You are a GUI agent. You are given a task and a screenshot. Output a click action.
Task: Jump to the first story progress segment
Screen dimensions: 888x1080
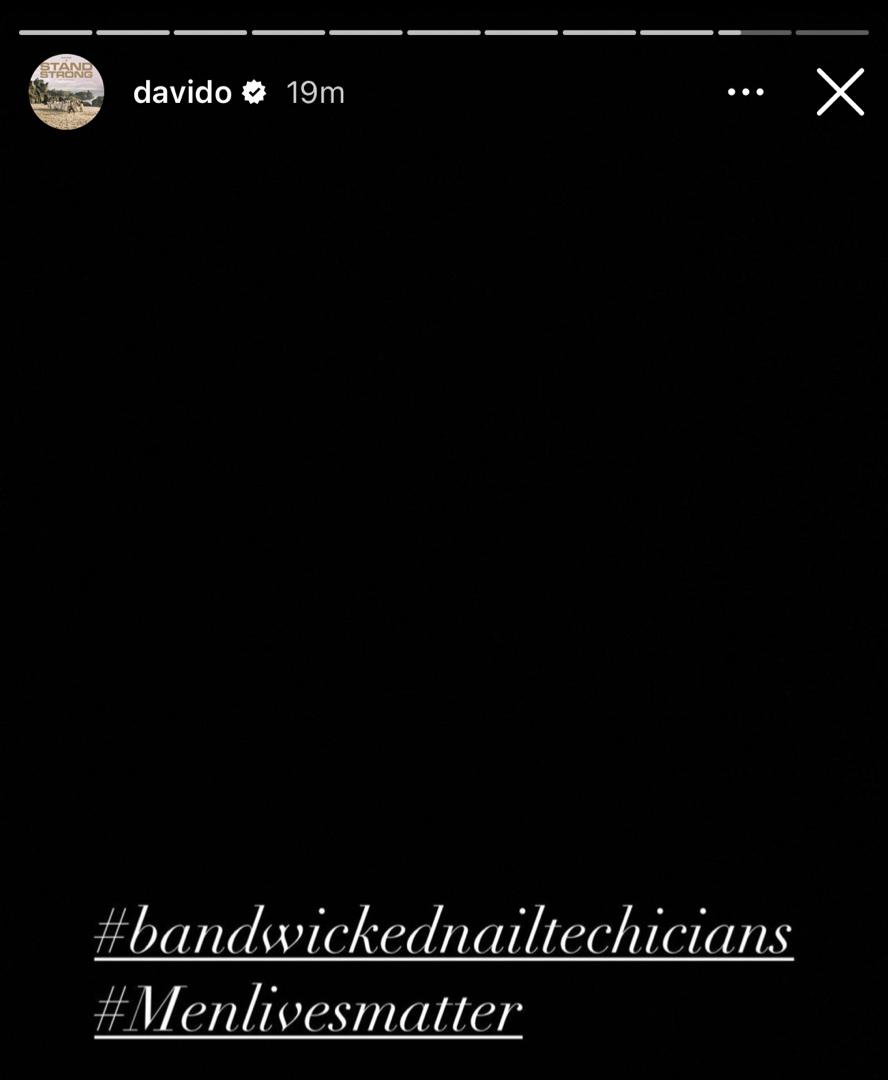coord(55,32)
